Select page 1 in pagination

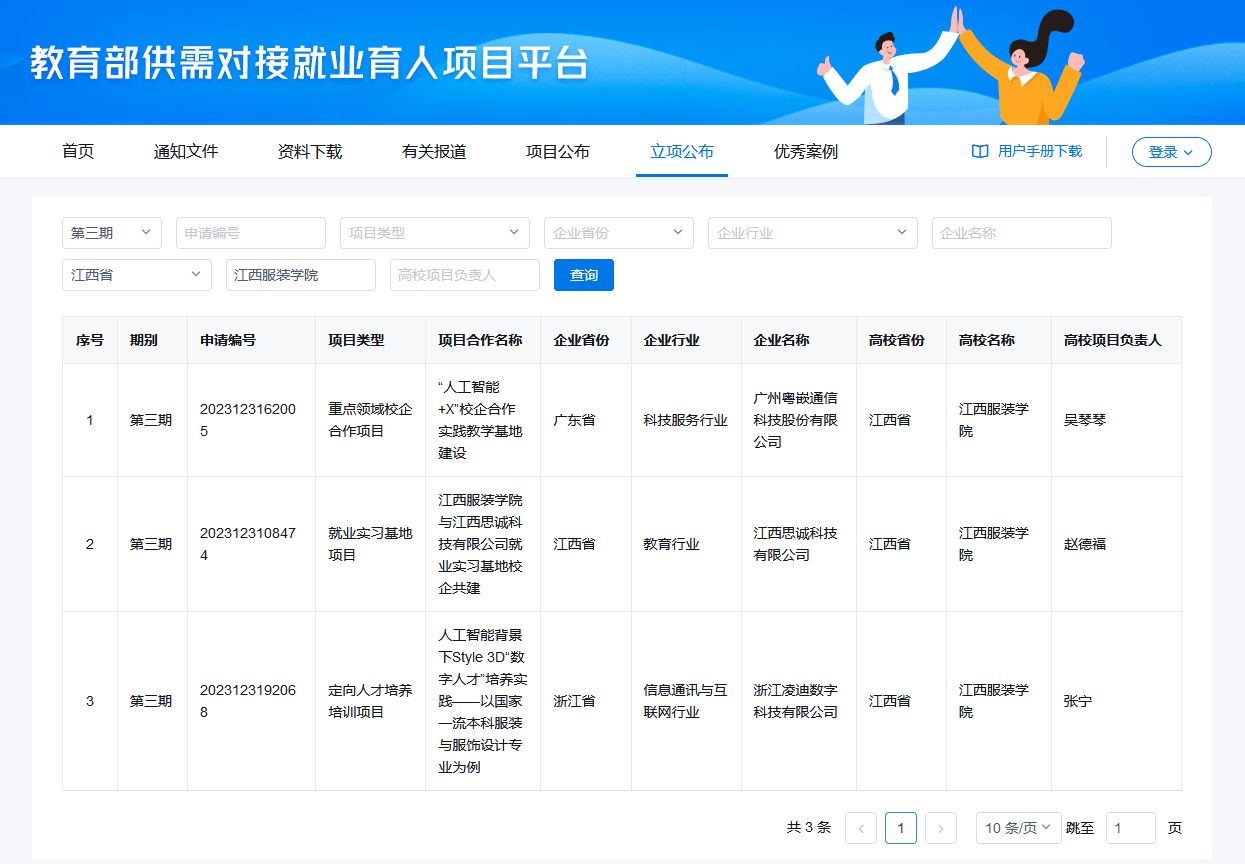coord(901,828)
